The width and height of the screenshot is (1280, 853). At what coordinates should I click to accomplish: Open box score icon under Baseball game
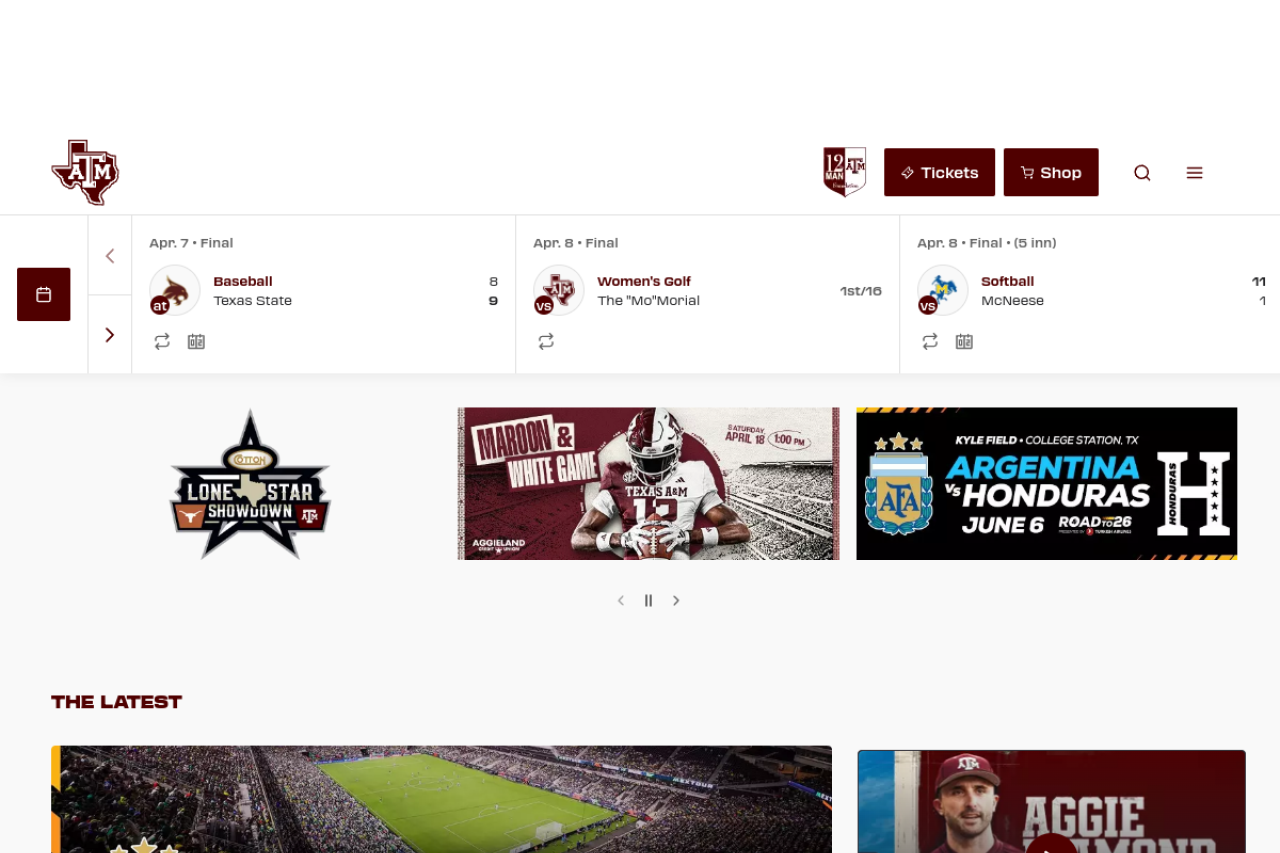click(x=196, y=342)
